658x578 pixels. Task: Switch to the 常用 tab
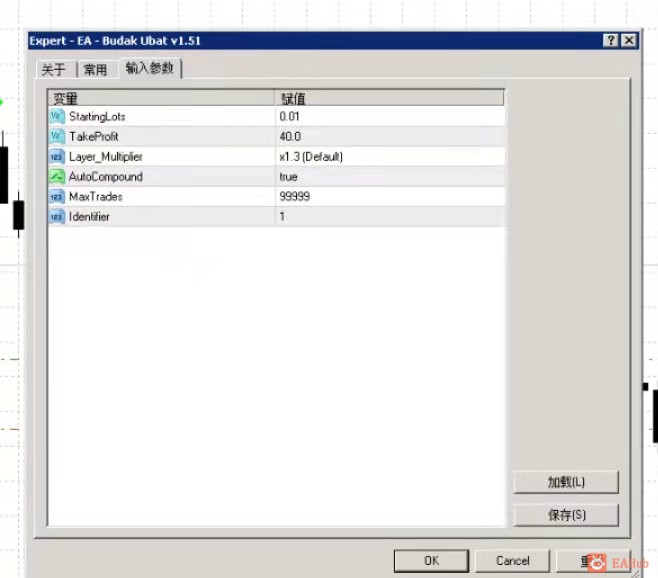tap(96, 69)
